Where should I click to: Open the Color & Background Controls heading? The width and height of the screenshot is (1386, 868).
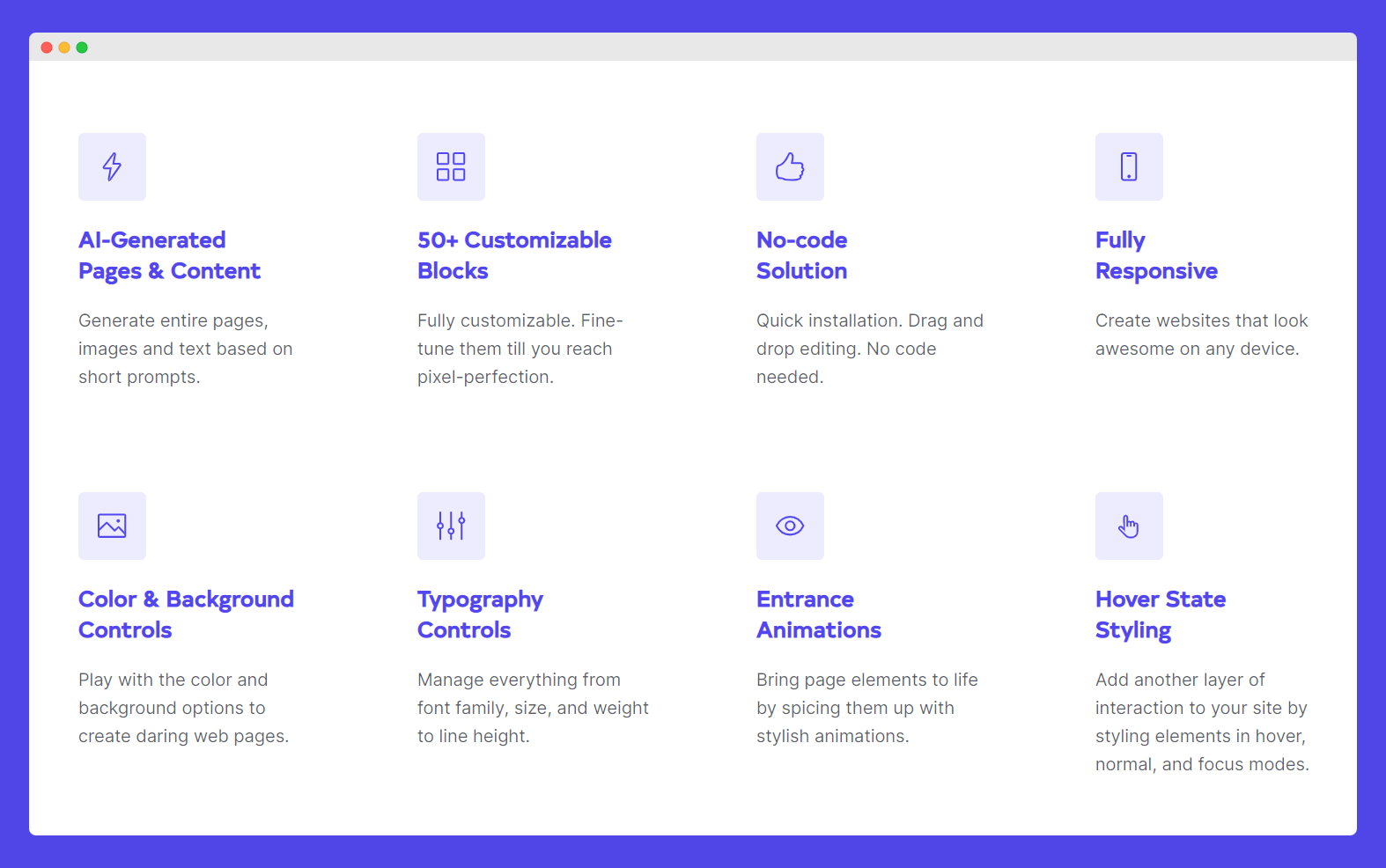click(x=186, y=614)
